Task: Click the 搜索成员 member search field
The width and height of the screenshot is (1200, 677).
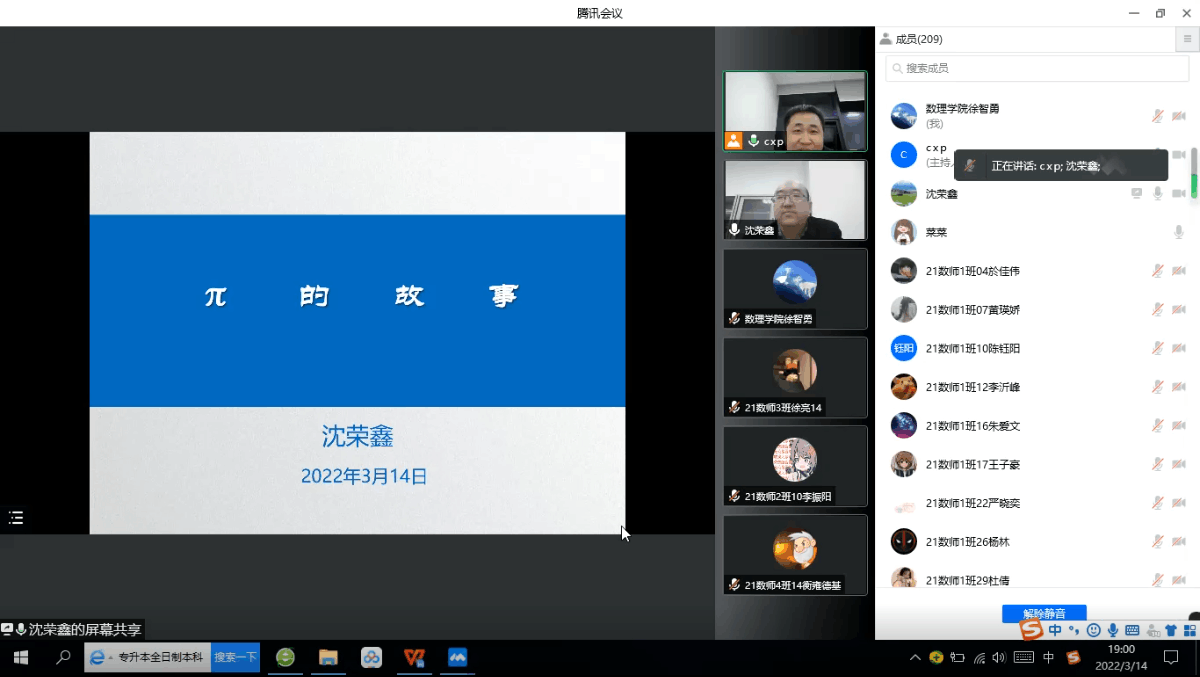Action: pyautogui.click(x=1037, y=68)
